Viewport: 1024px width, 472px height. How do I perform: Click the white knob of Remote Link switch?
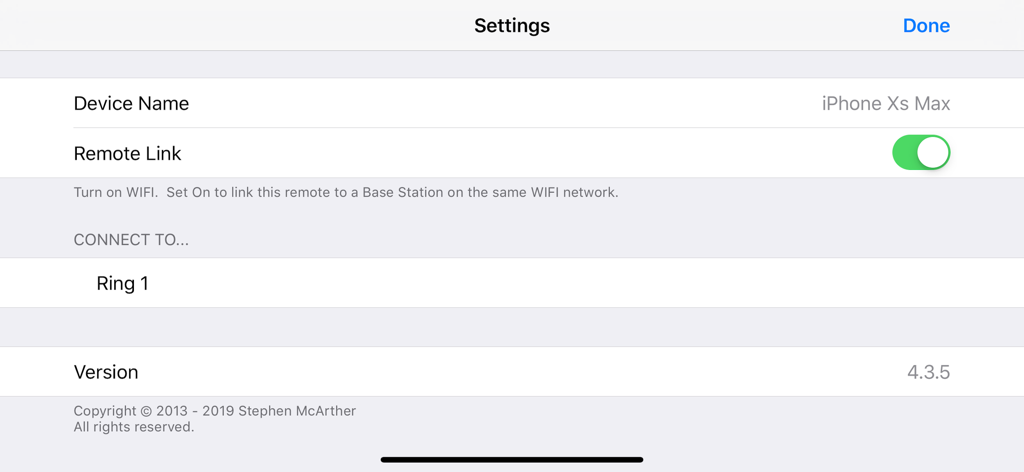click(933, 153)
